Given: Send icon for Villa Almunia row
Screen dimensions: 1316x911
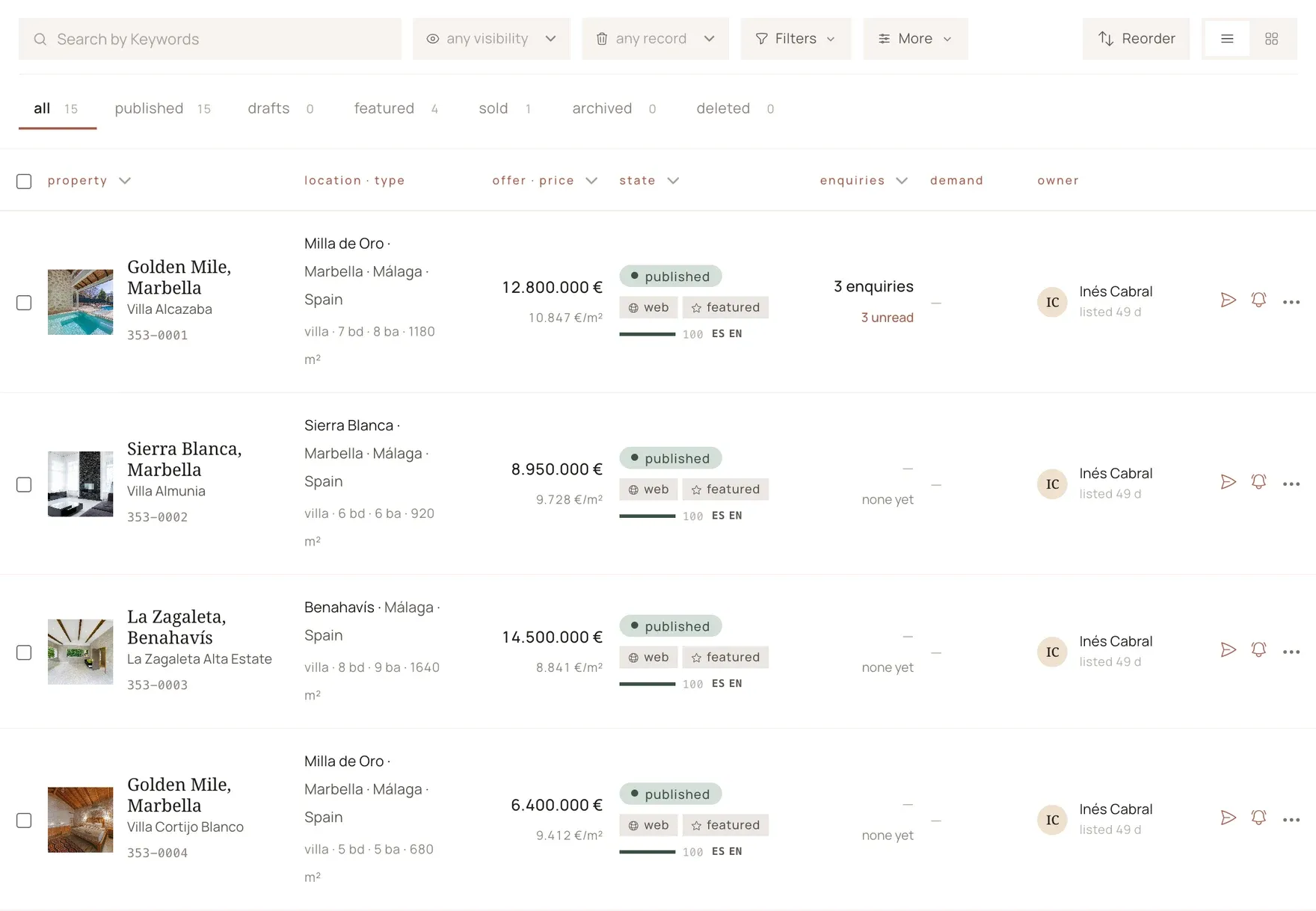Looking at the screenshot, I should click(1228, 482).
